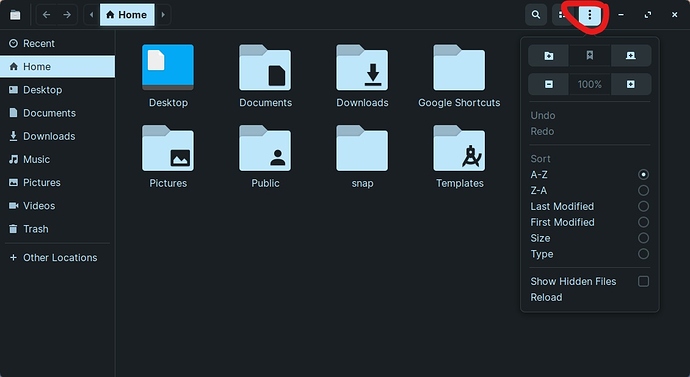Viewport: 690px width, 377px height.
Task: Select the Google Shortcuts folder
Action: pyautogui.click(x=459, y=67)
